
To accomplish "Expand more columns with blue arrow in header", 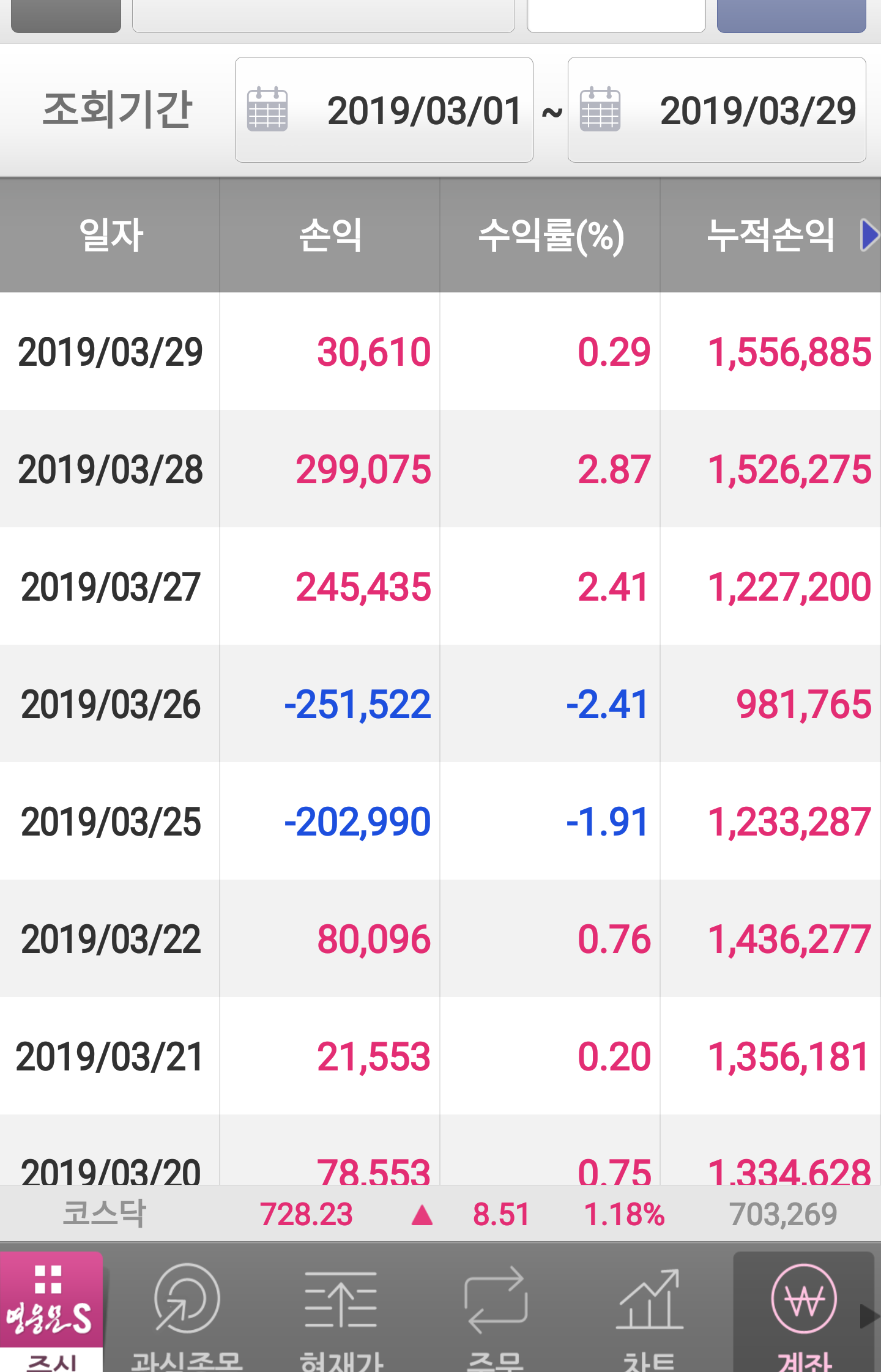I will [869, 235].
